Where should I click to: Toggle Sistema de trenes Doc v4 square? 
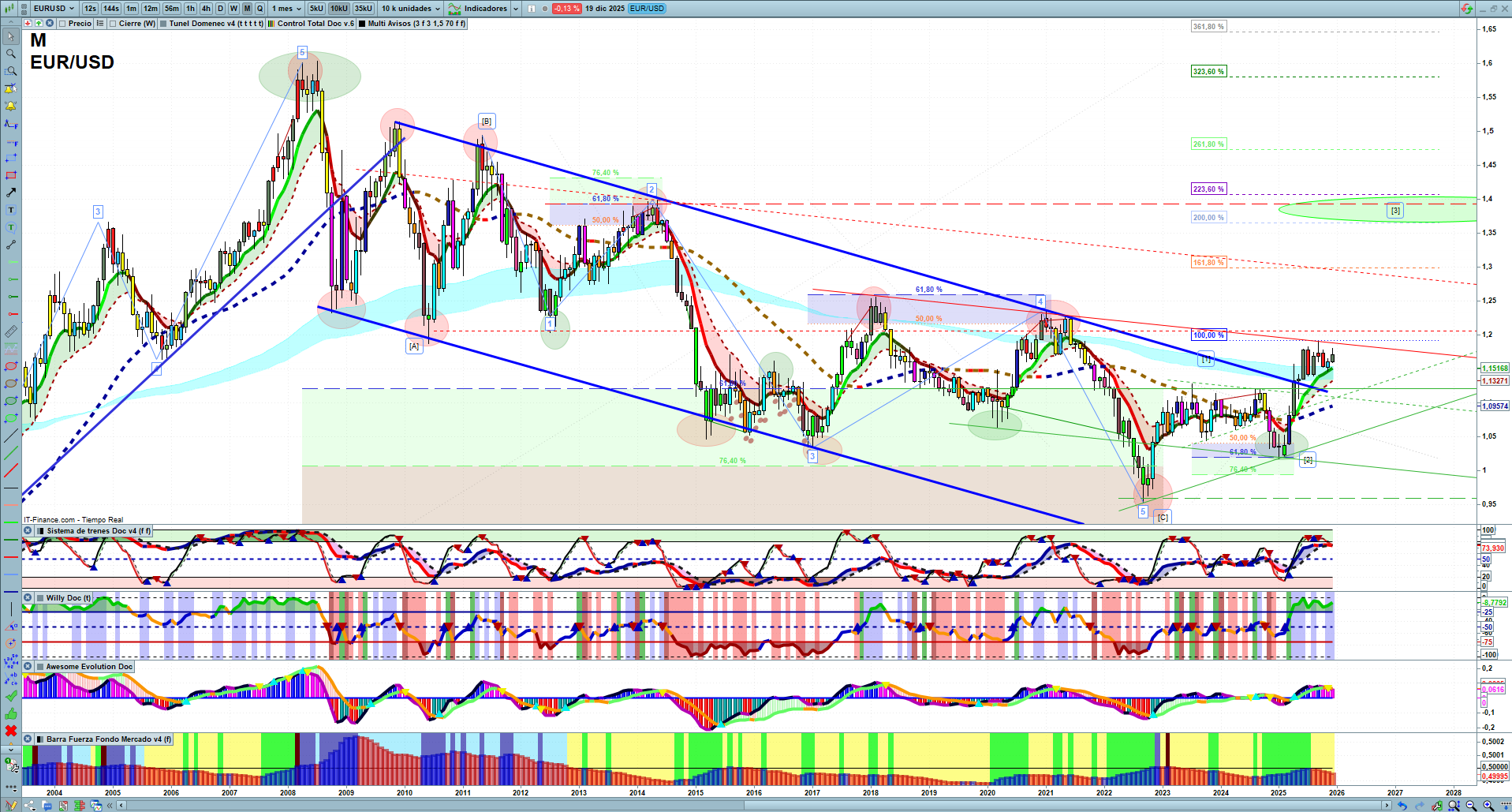(41, 531)
